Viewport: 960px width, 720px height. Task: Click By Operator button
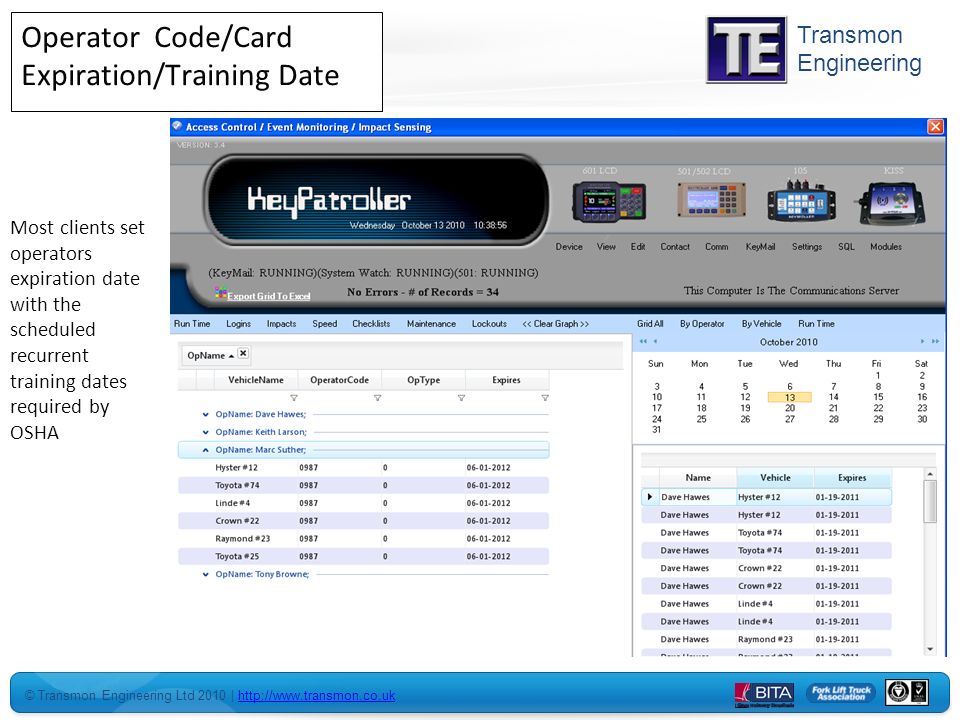click(x=702, y=324)
